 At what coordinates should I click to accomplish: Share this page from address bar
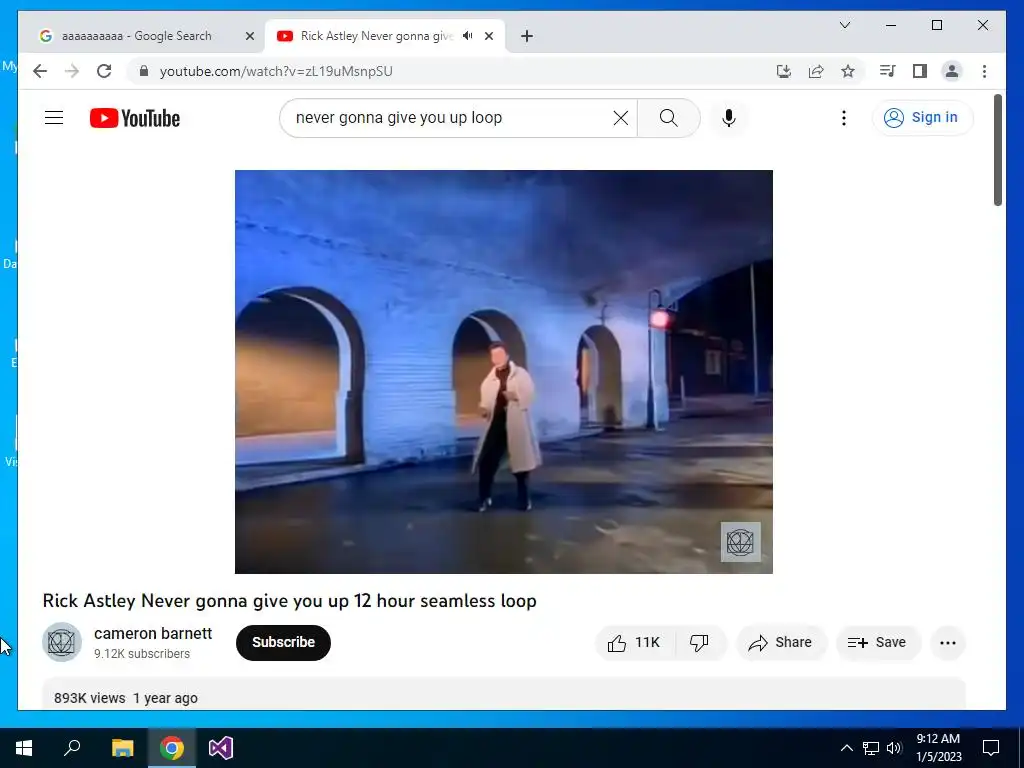(x=816, y=71)
